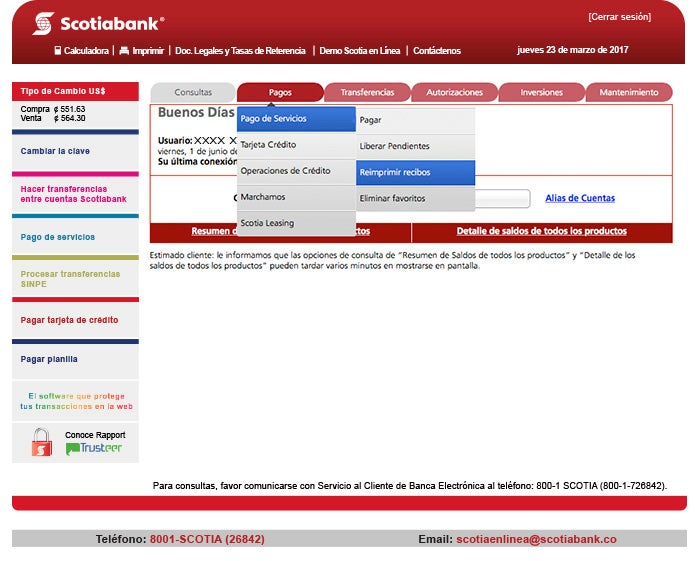This screenshot has width=700, height=561.
Task: Choose Reimprimir recibos from submenu
Action: click(x=415, y=172)
